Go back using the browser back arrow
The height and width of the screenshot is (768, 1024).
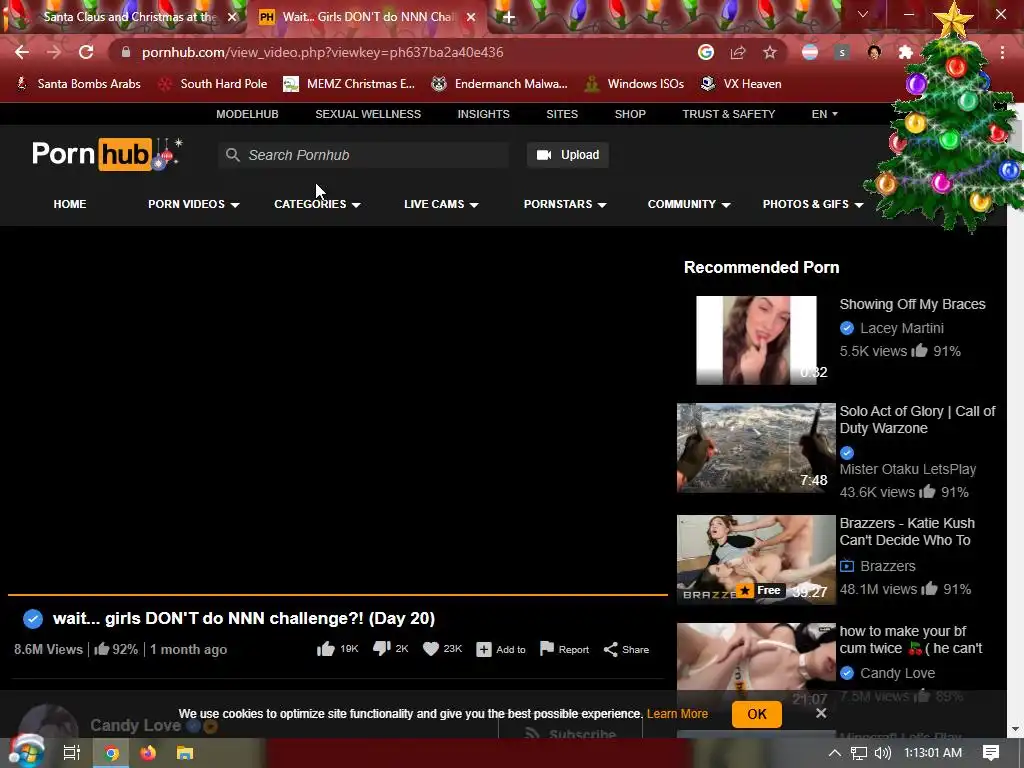tap(22, 52)
